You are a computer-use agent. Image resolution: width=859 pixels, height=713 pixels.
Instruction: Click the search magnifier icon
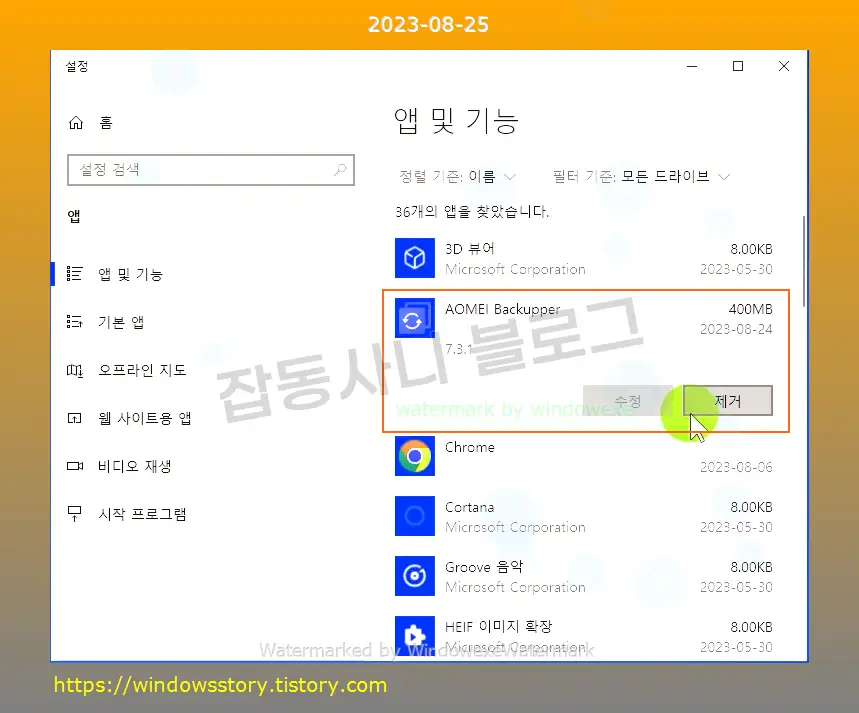[340, 170]
